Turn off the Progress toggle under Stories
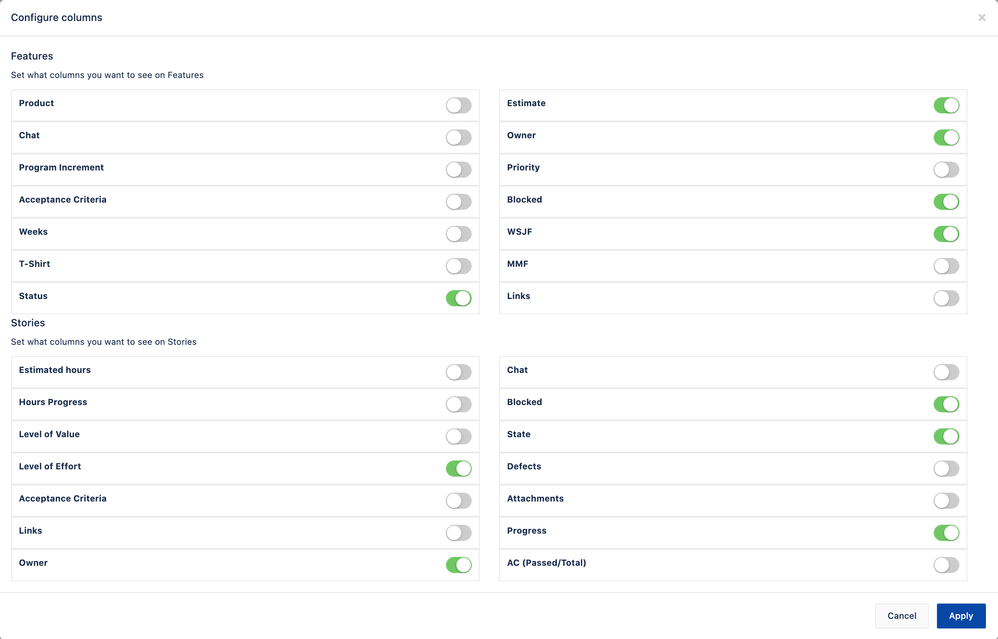This screenshot has height=639, width=998. click(946, 532)
